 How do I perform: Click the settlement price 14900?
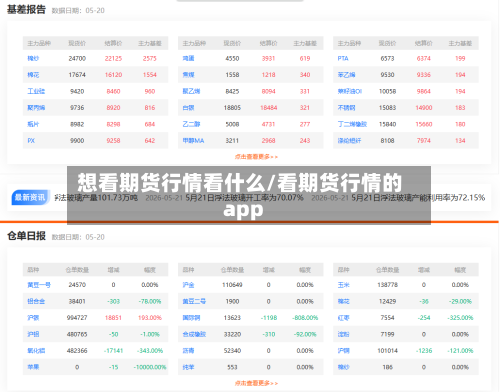(424, 108)
